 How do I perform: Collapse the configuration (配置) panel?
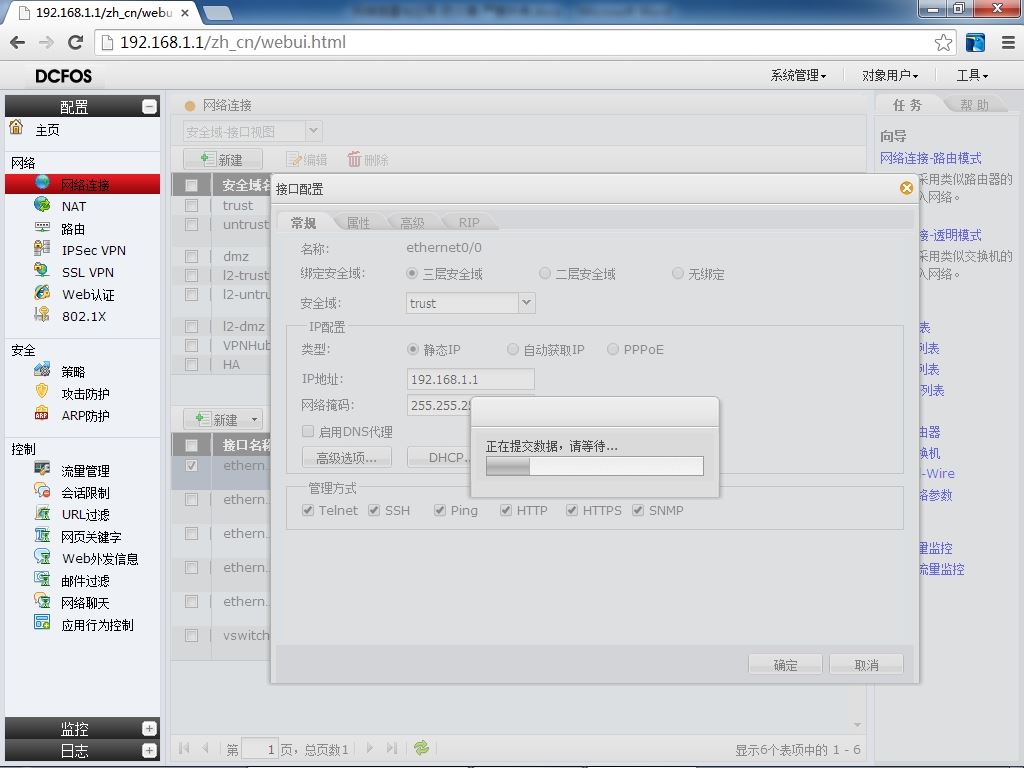150,106
